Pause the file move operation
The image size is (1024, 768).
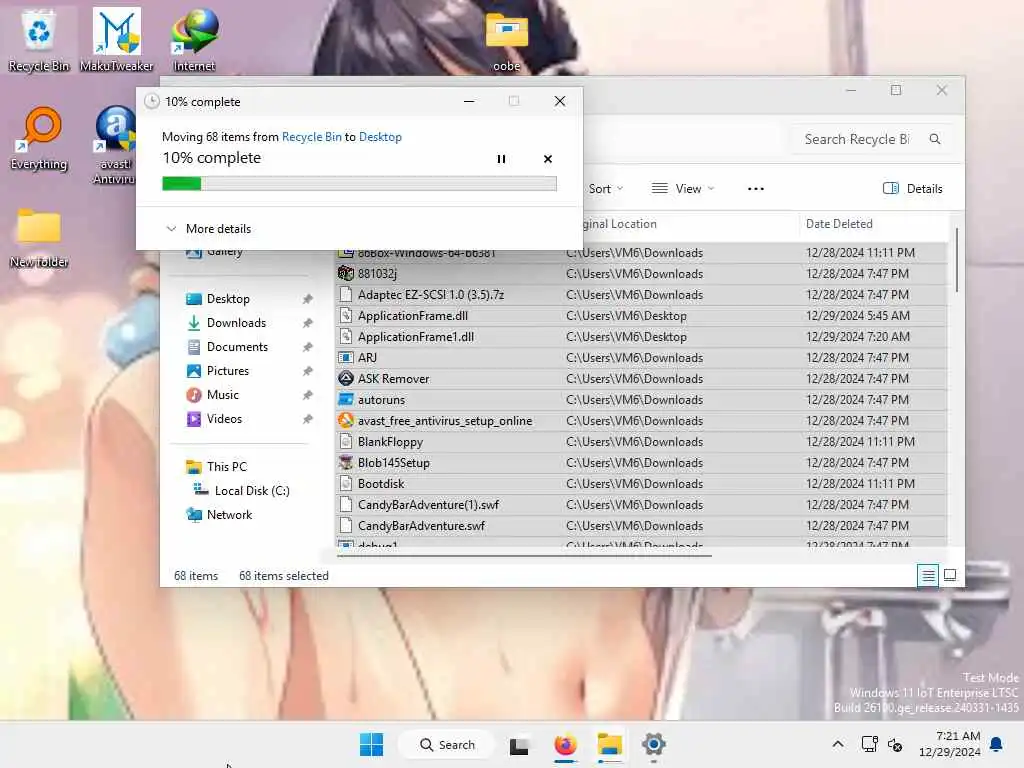501,159
